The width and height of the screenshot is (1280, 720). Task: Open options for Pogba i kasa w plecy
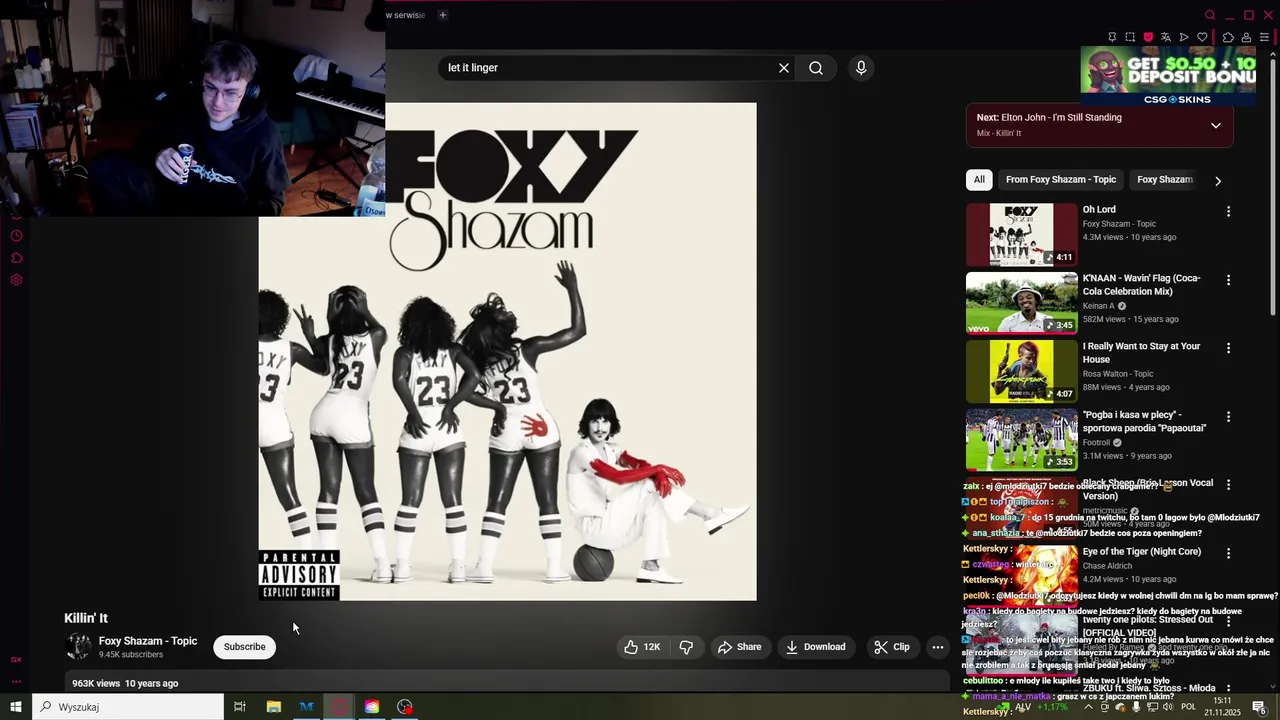1229,416
